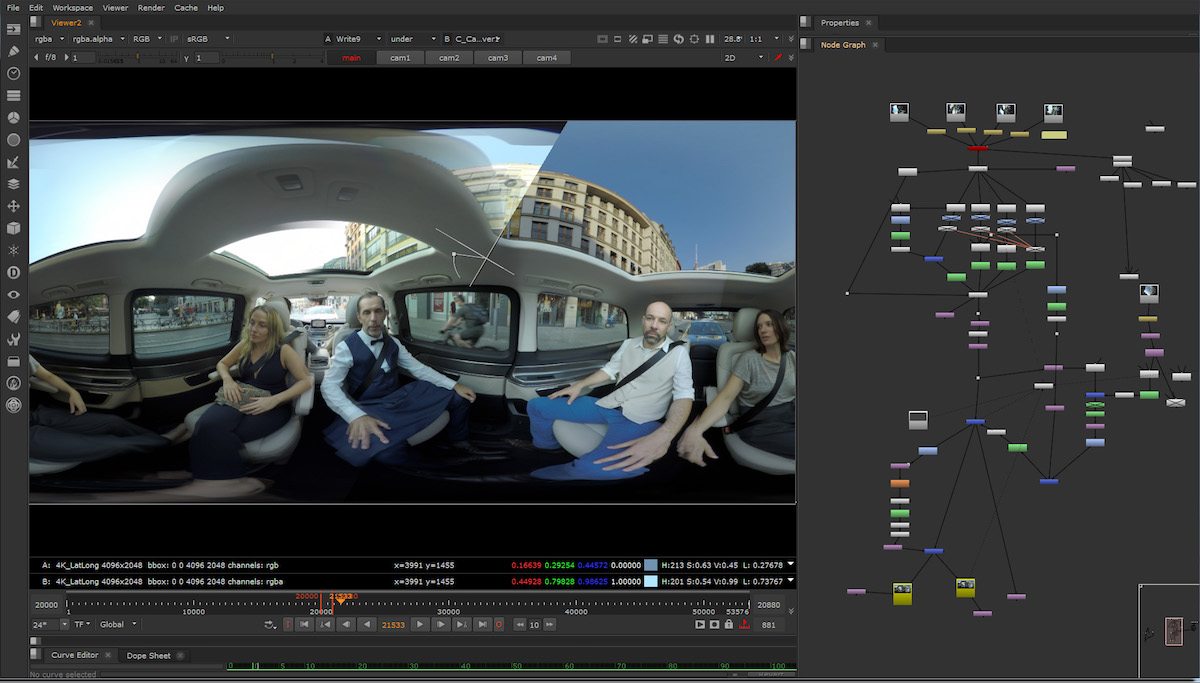Open the Render menu

[151, 8]
